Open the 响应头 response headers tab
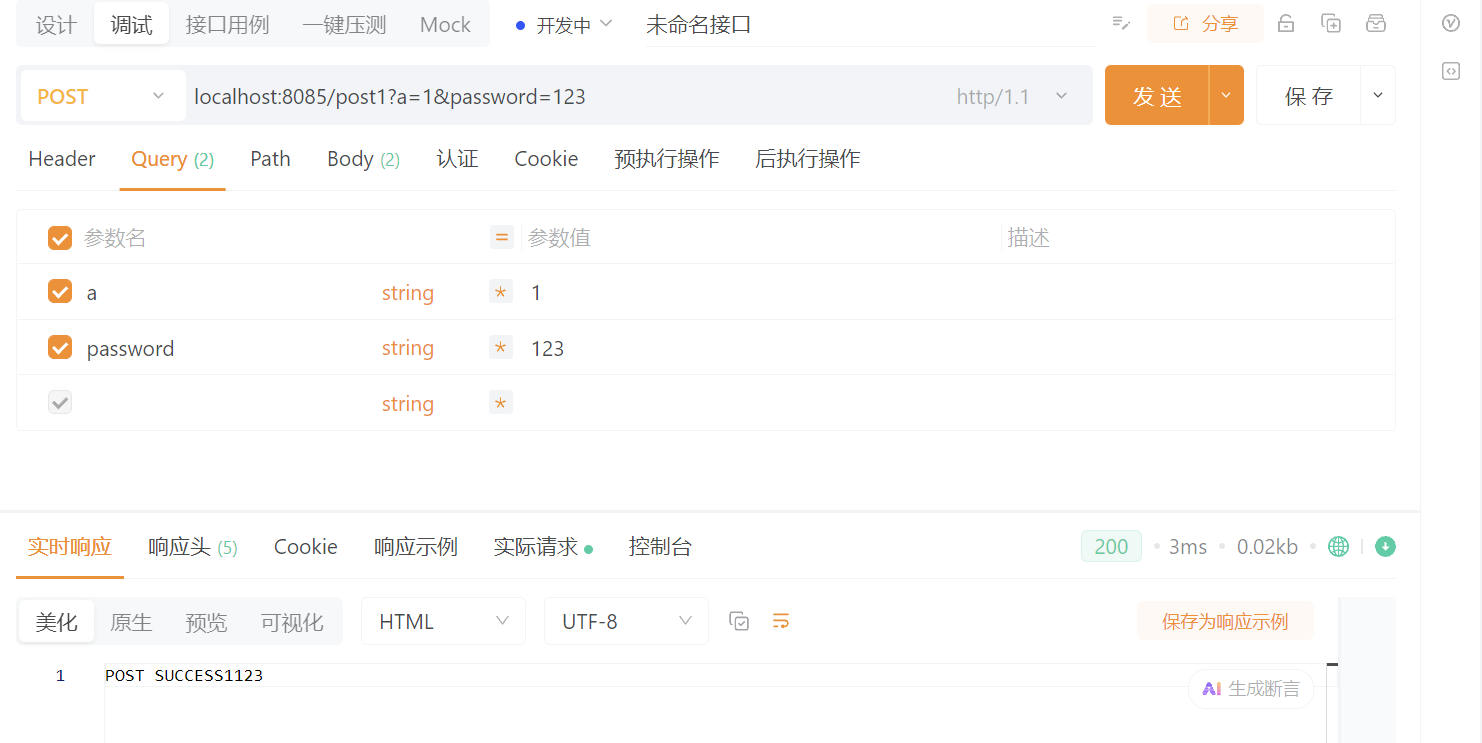Image resolution: width=1482 pixels, height=743 pixels. tap(192, 547)
